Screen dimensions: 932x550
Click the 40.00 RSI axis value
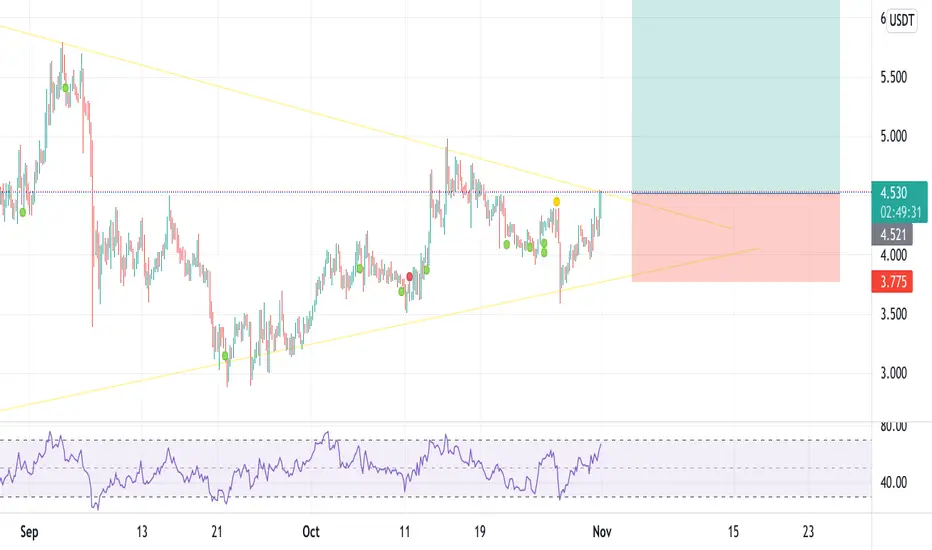893,482
